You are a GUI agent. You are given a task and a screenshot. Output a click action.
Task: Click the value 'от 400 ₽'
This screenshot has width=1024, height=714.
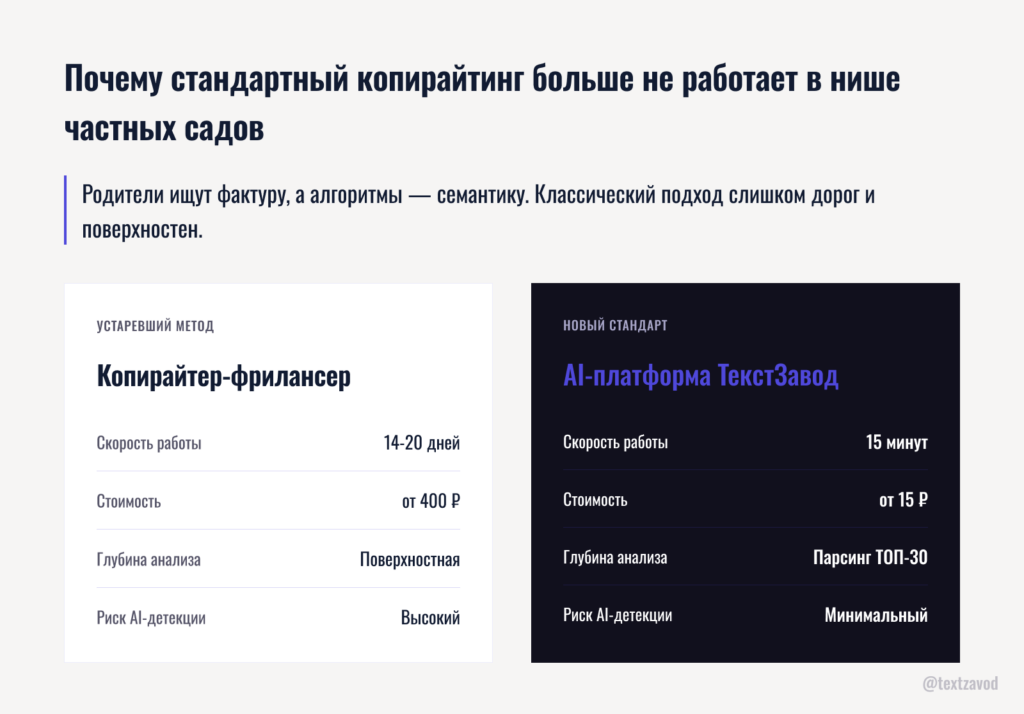pos(431,501)
